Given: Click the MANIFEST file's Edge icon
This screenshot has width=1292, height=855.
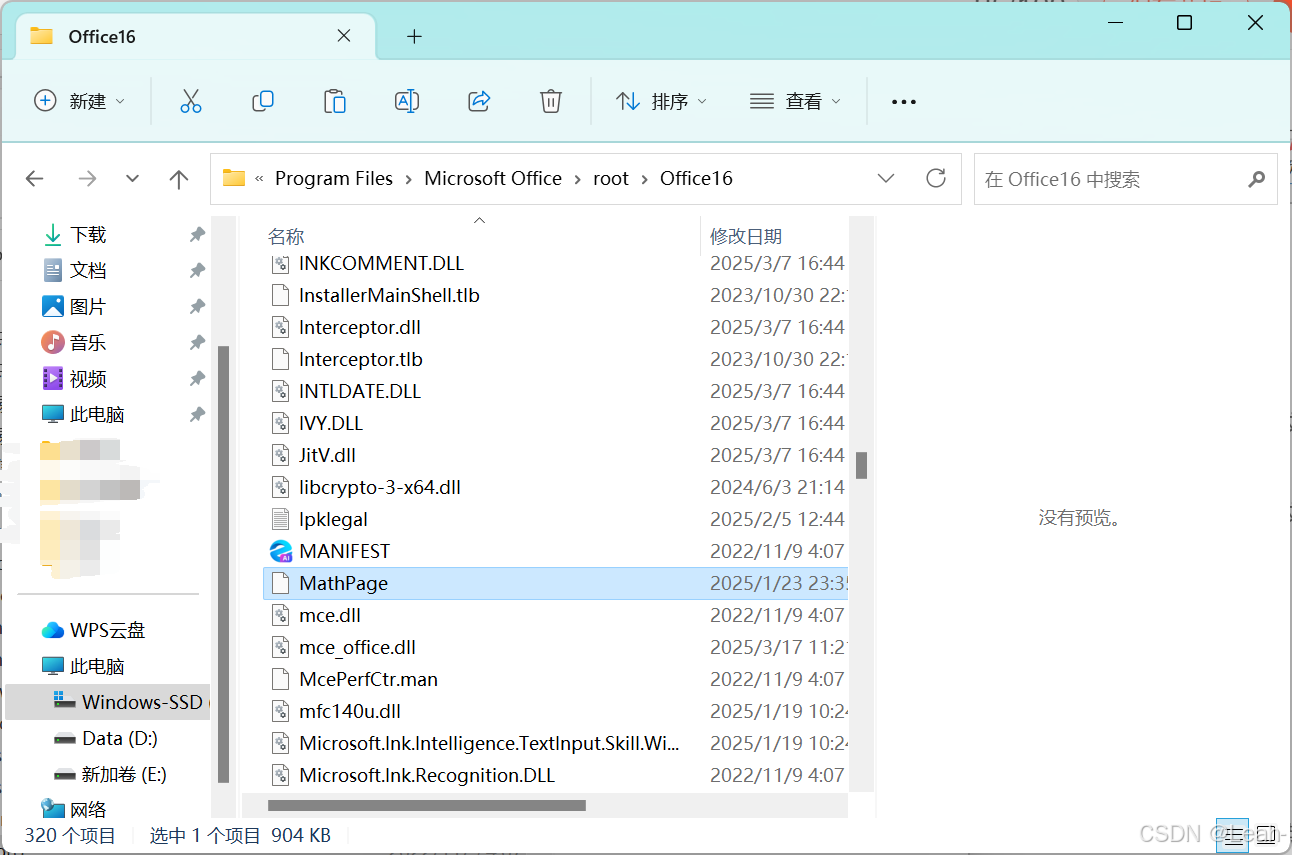Looking at the screenshot, I should click(281, 551).
